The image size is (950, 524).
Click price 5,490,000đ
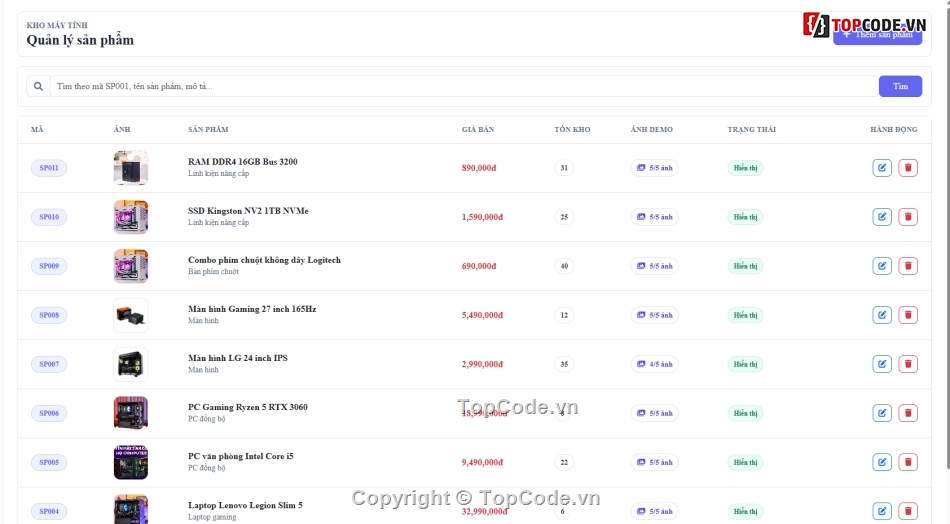point(482,315)
